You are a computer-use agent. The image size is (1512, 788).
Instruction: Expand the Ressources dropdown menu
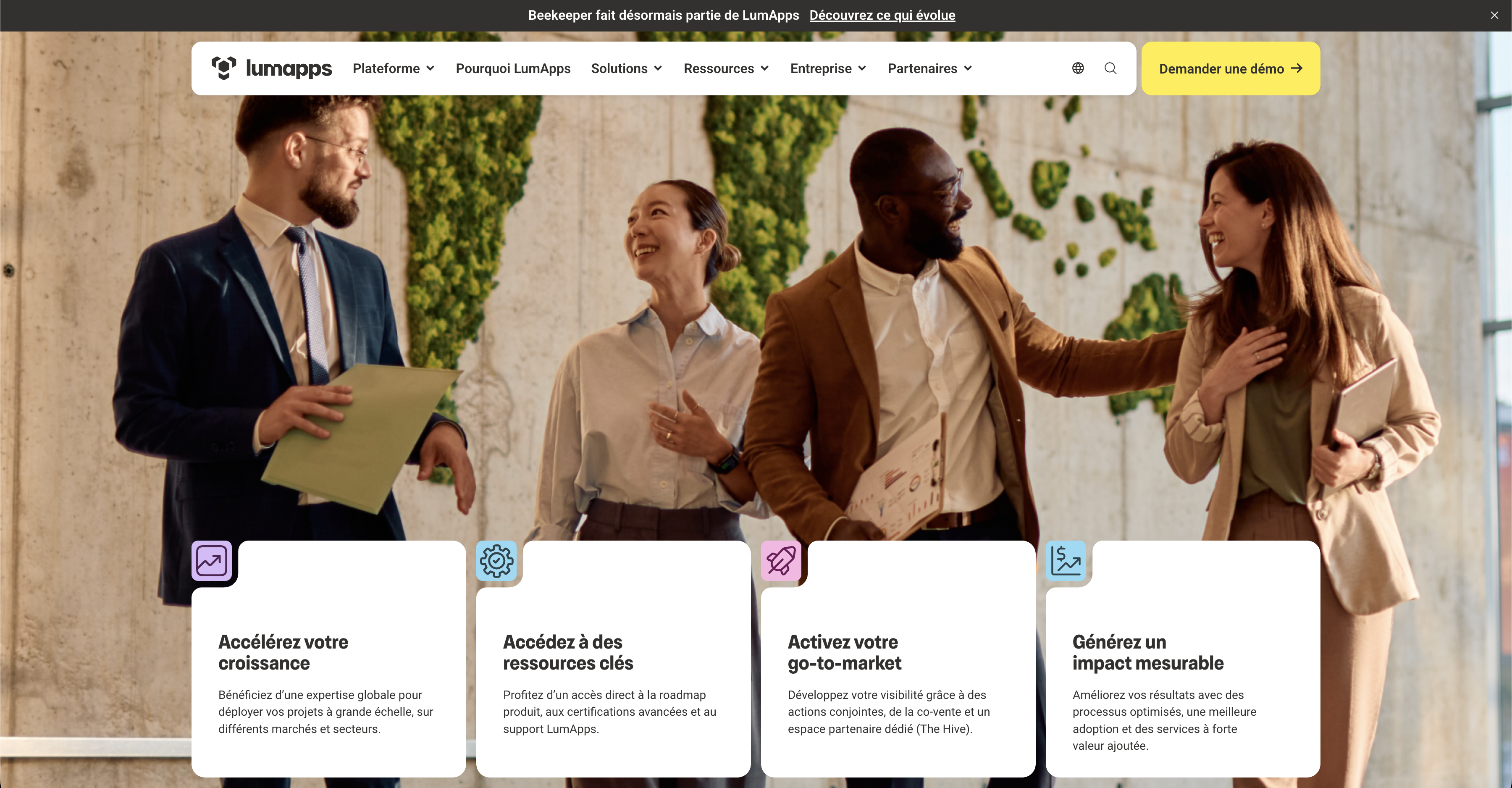coord(727,69)
